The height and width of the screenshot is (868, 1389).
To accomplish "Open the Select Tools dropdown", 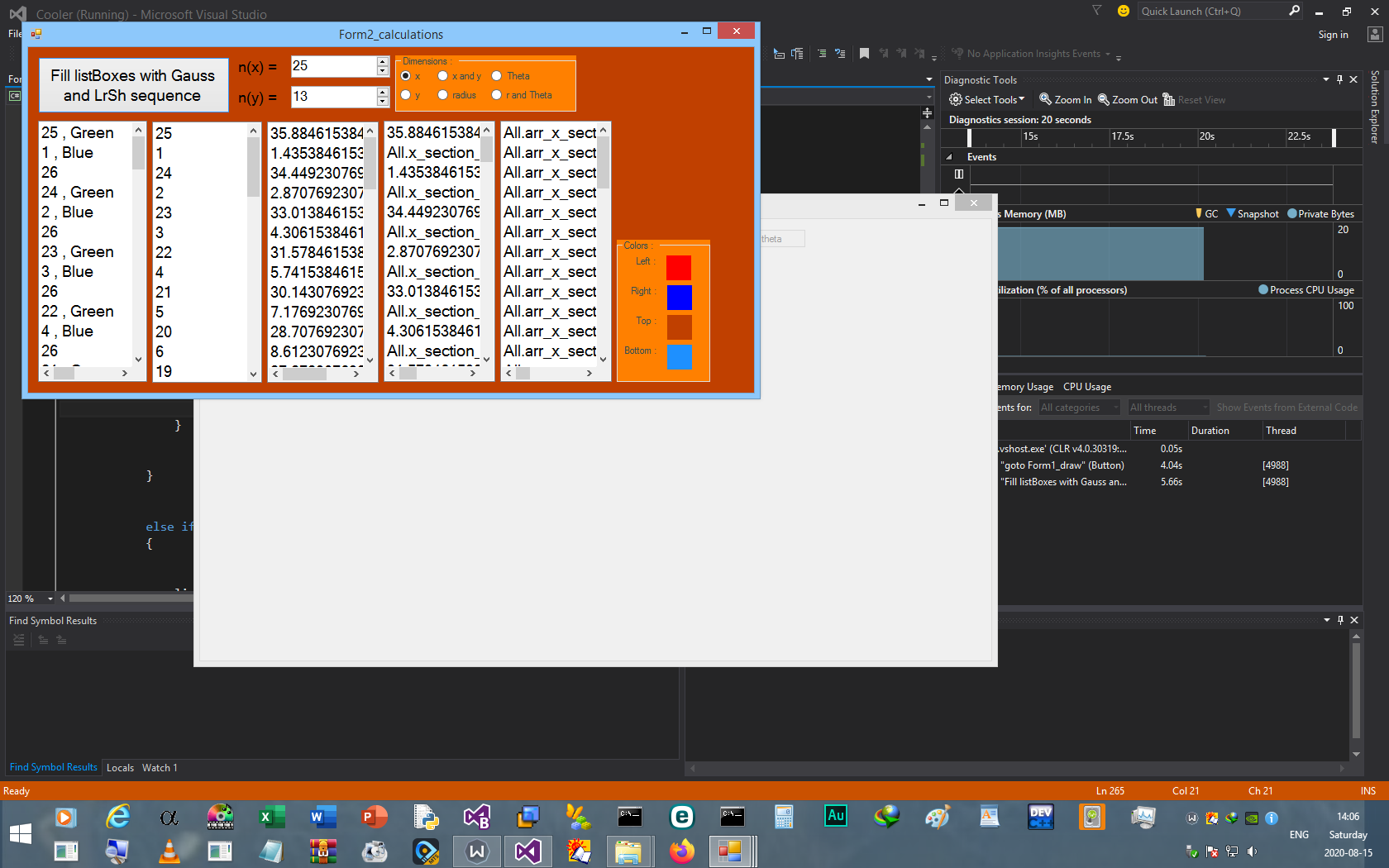I will point(986,99).
